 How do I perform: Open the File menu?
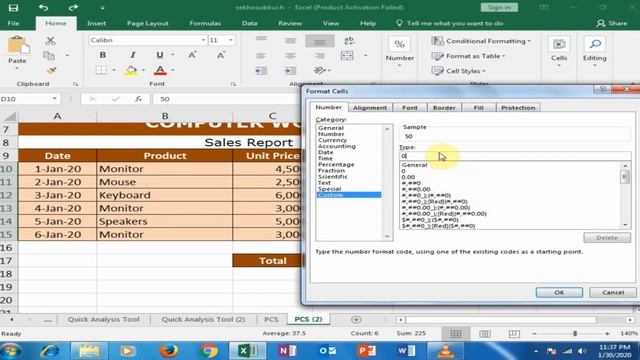(13, 23)
